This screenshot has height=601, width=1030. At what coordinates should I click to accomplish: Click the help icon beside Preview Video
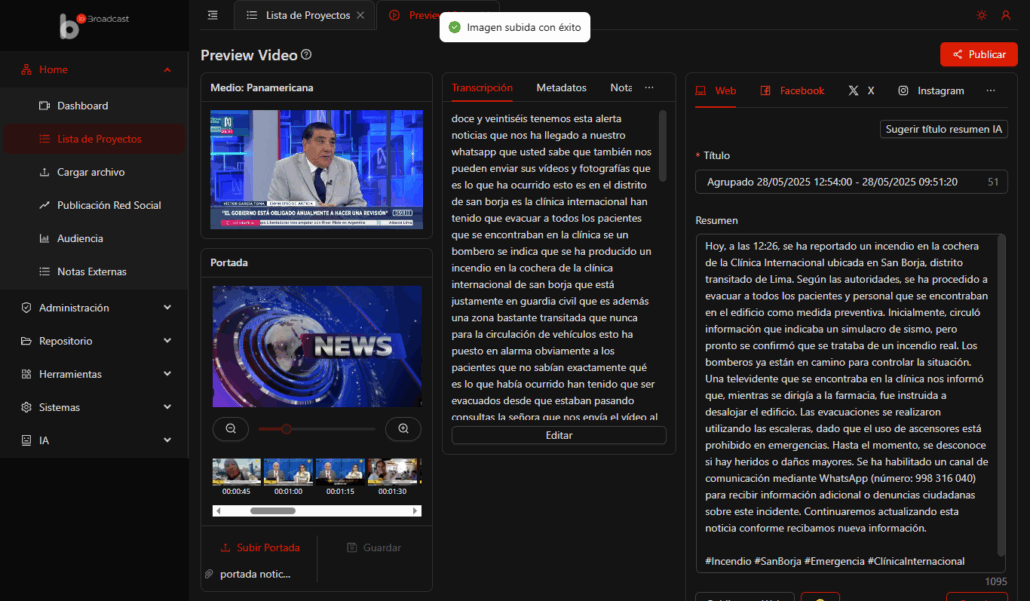[x=306, y=55]
